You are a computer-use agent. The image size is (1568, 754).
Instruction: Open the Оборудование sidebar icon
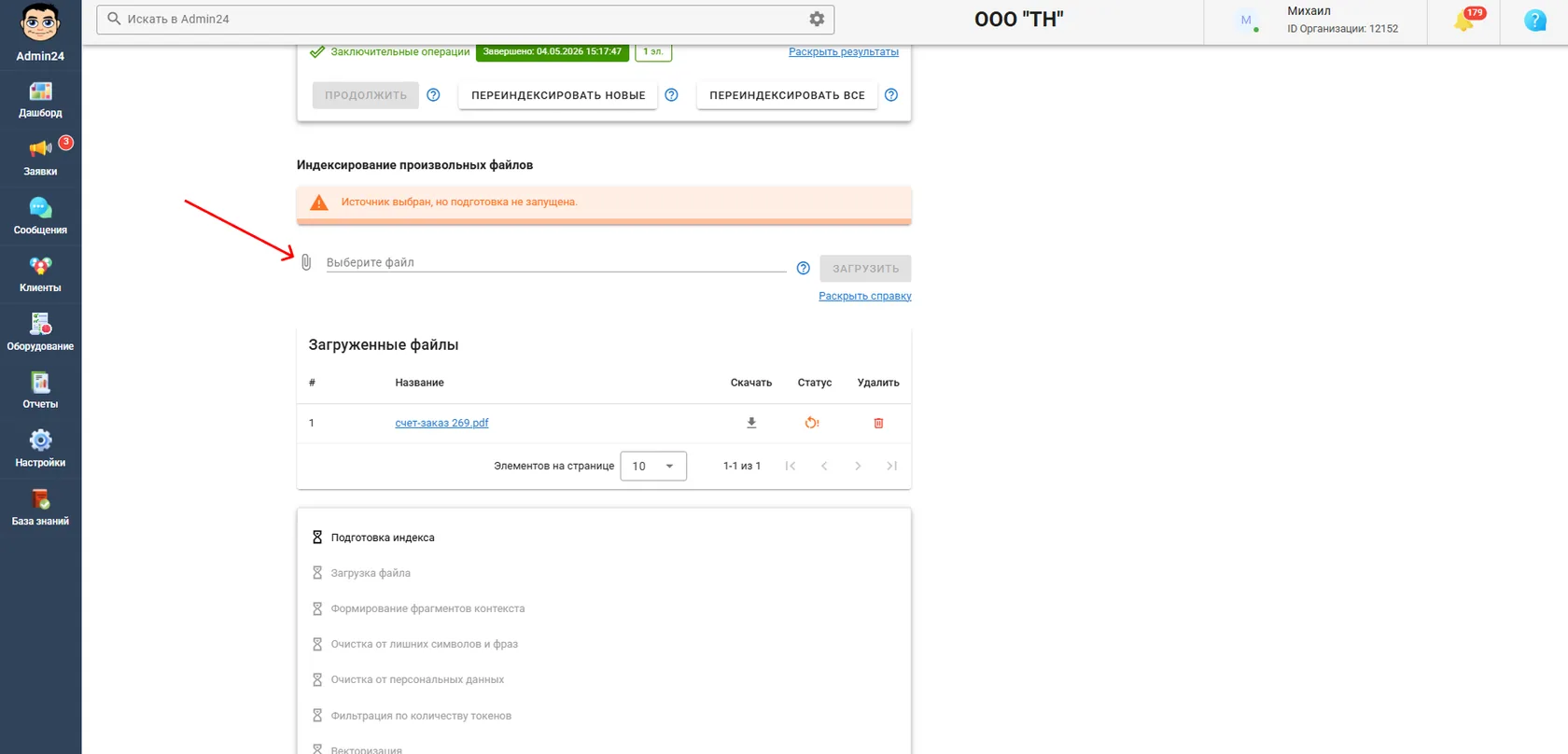click(40, 333)
